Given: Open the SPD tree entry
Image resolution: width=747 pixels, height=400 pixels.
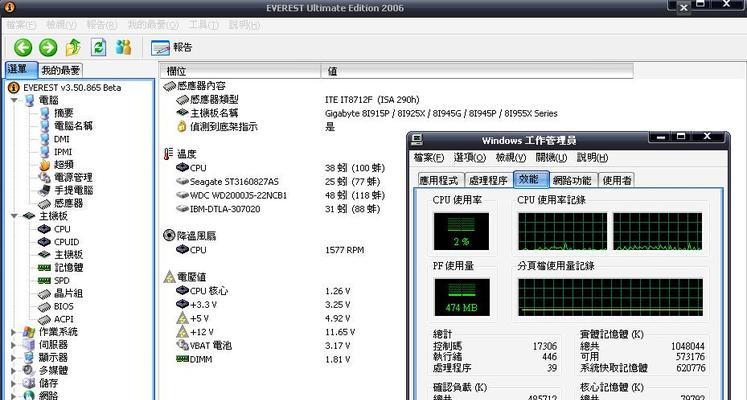Looking at the screenshot, I should (x=54, y=280).
